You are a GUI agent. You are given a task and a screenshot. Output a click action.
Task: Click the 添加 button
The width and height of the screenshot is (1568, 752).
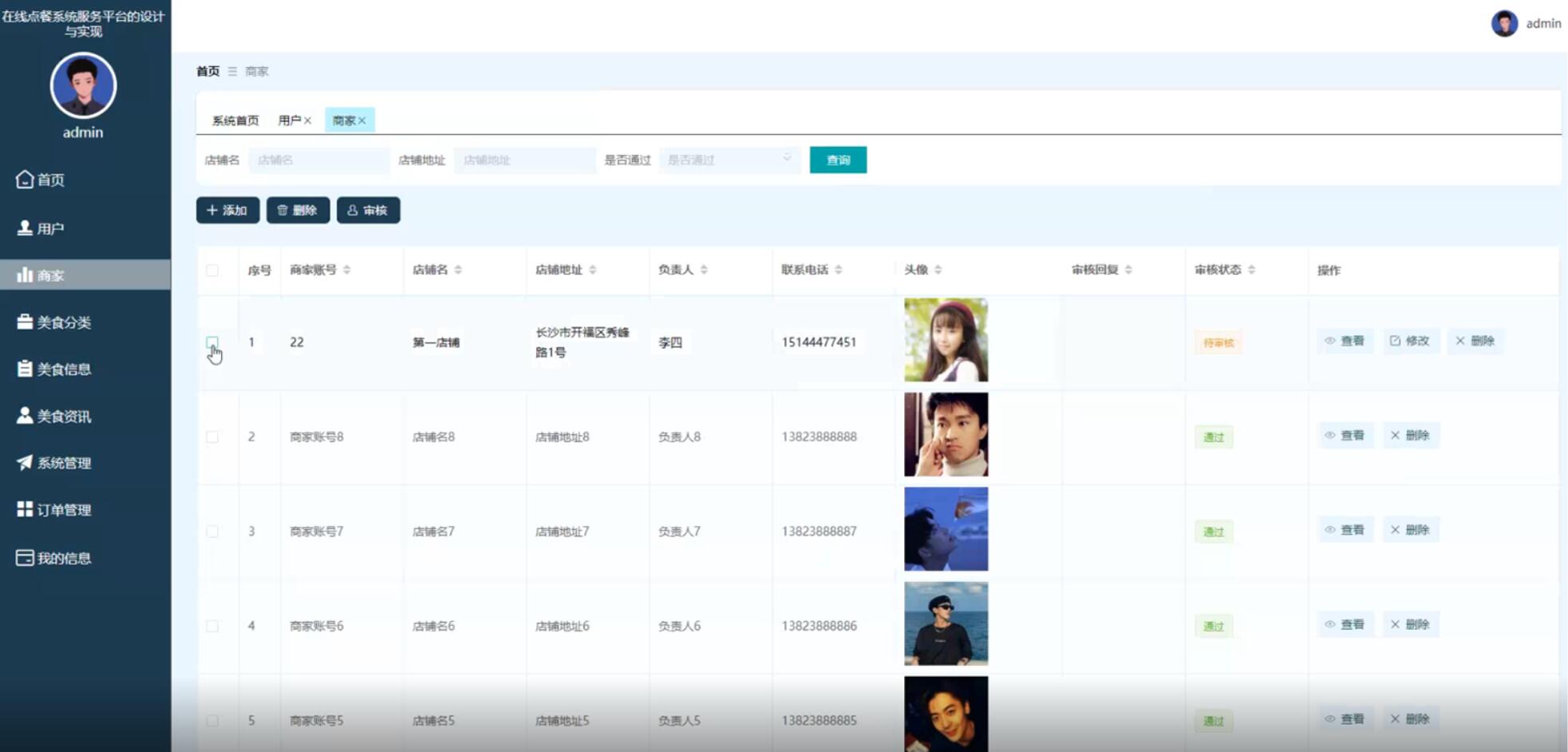227,210
